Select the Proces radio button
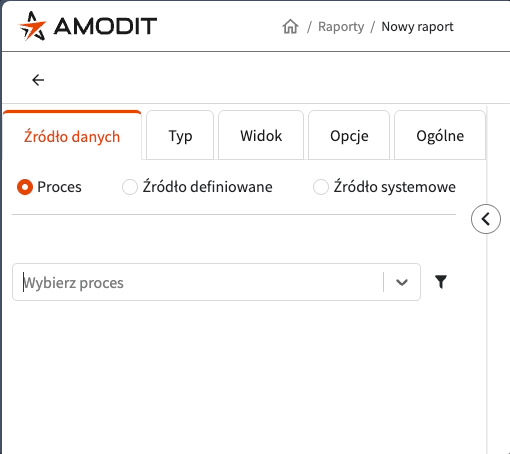This screenshot has height=454, width=510. [25, 187]
